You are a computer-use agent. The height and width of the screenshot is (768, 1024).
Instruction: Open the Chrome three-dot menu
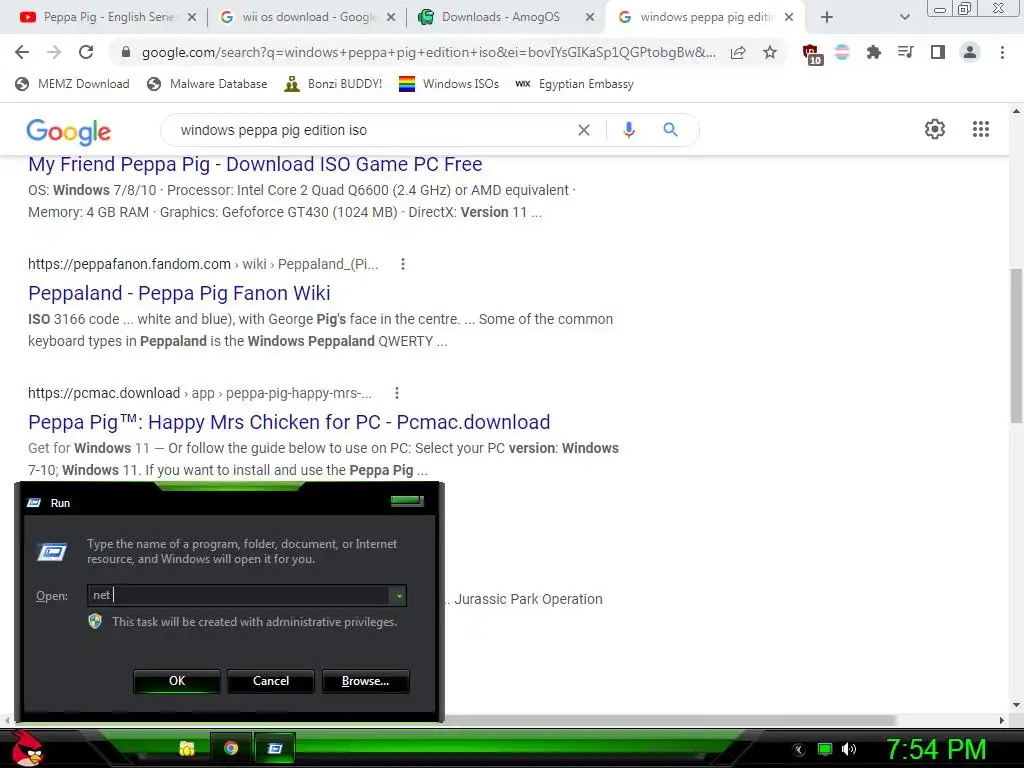coord(1002,52)
